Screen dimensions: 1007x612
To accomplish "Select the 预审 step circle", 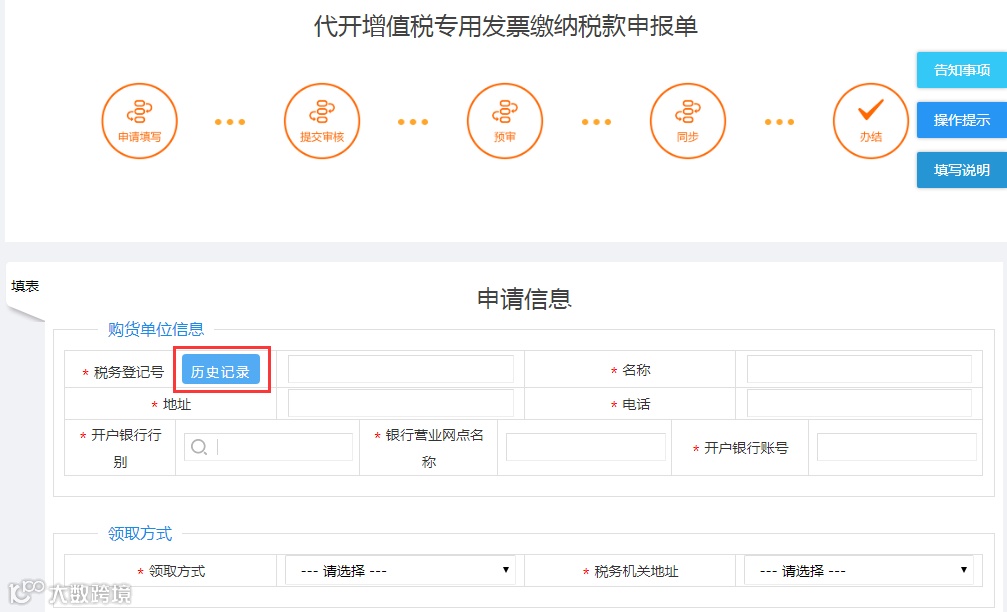I will click(x=505, y=121).
